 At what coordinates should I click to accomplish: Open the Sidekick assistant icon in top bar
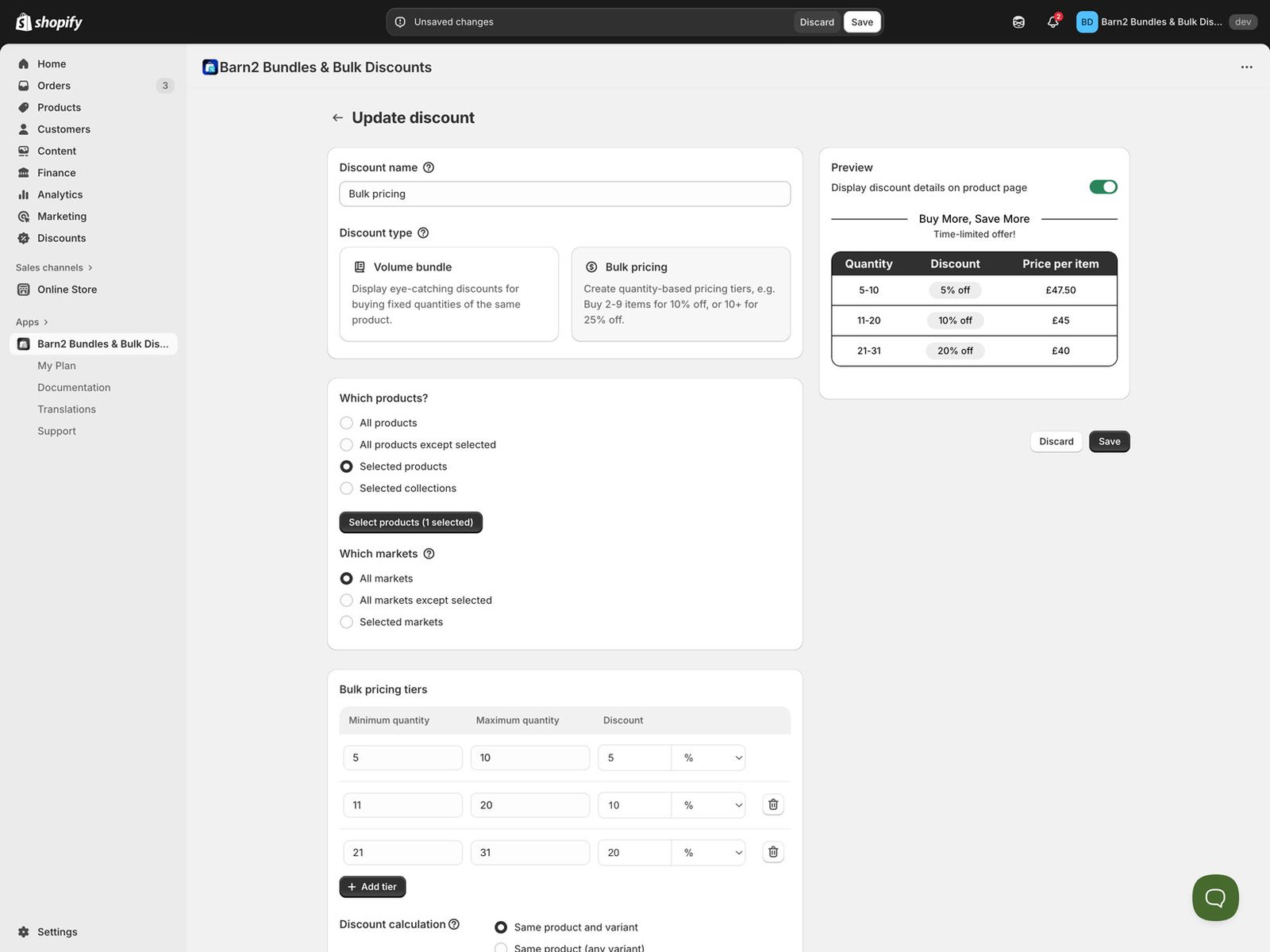(x=1018, y=22)
